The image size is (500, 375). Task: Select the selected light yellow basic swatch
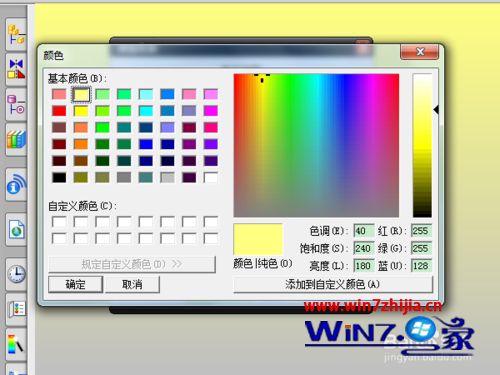81,94
